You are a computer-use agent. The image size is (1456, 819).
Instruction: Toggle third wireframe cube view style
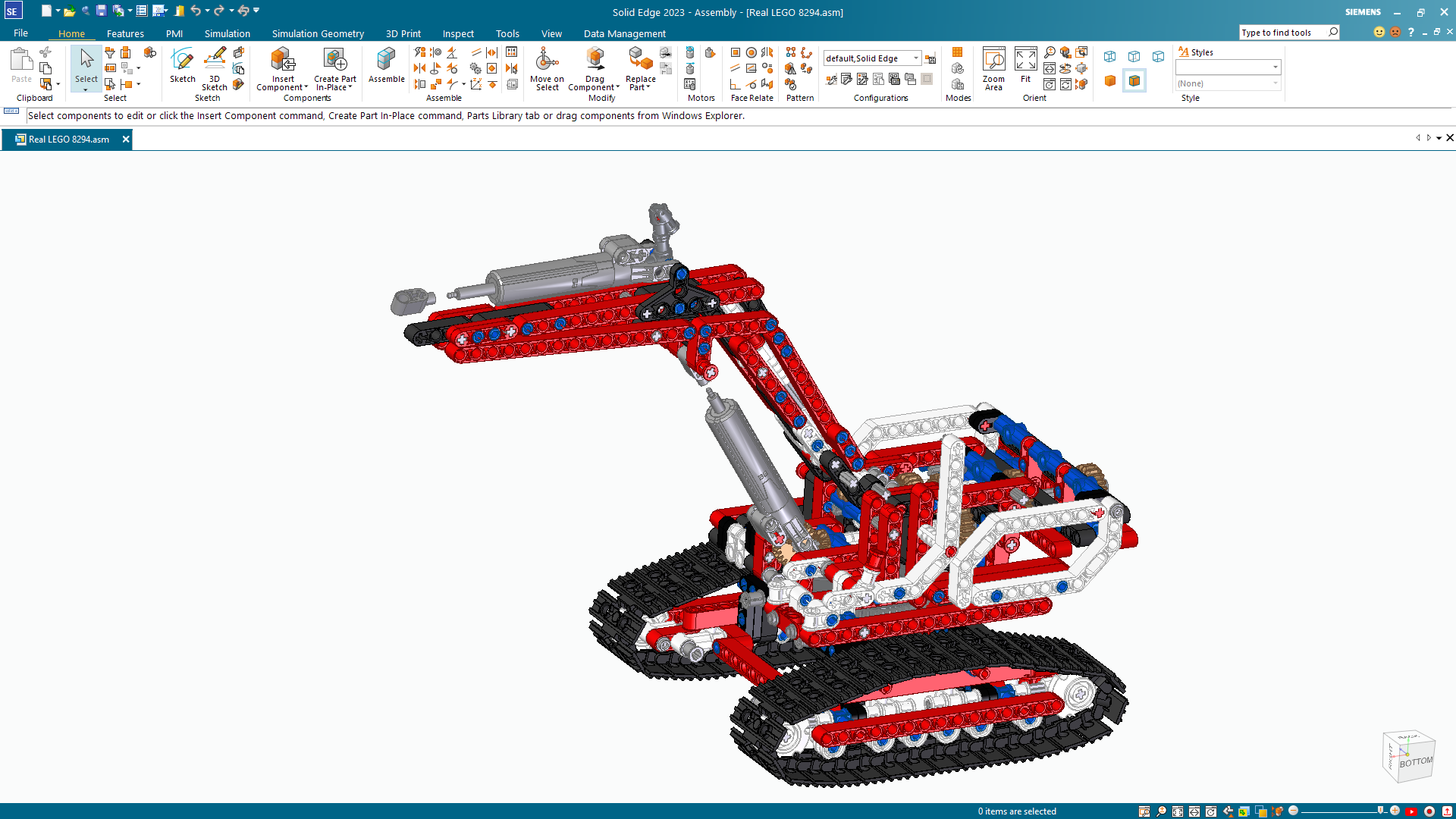pos(1159,57)
